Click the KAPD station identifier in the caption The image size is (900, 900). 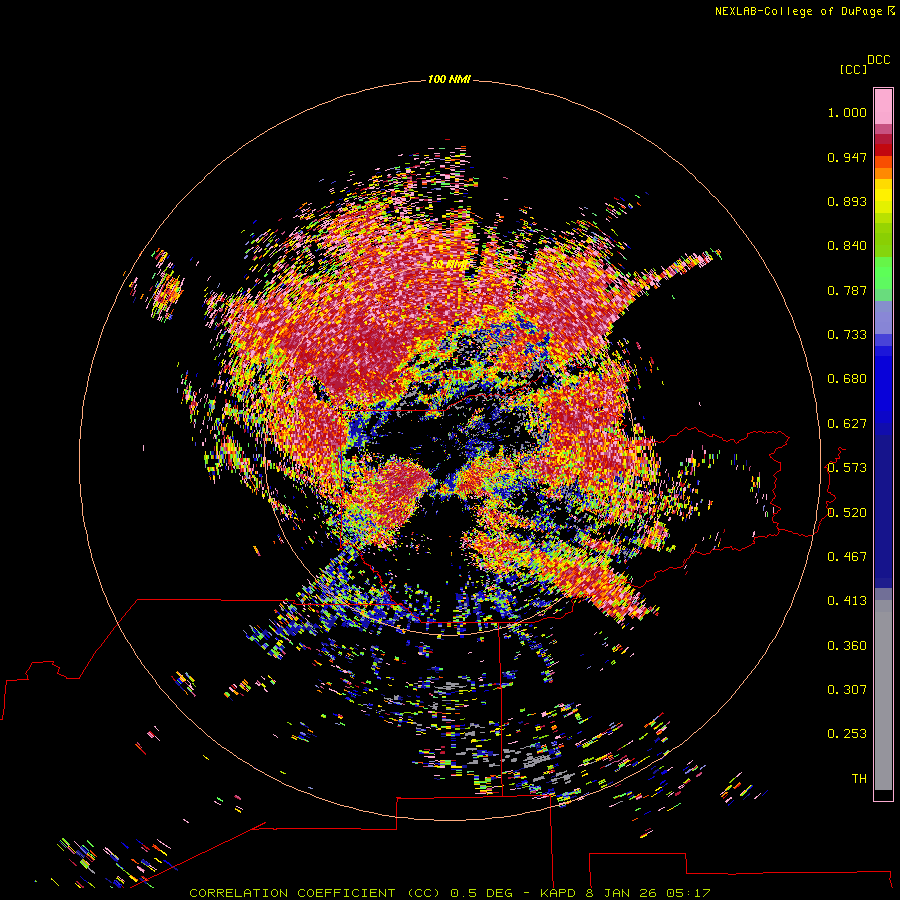[x=557, y=893]
